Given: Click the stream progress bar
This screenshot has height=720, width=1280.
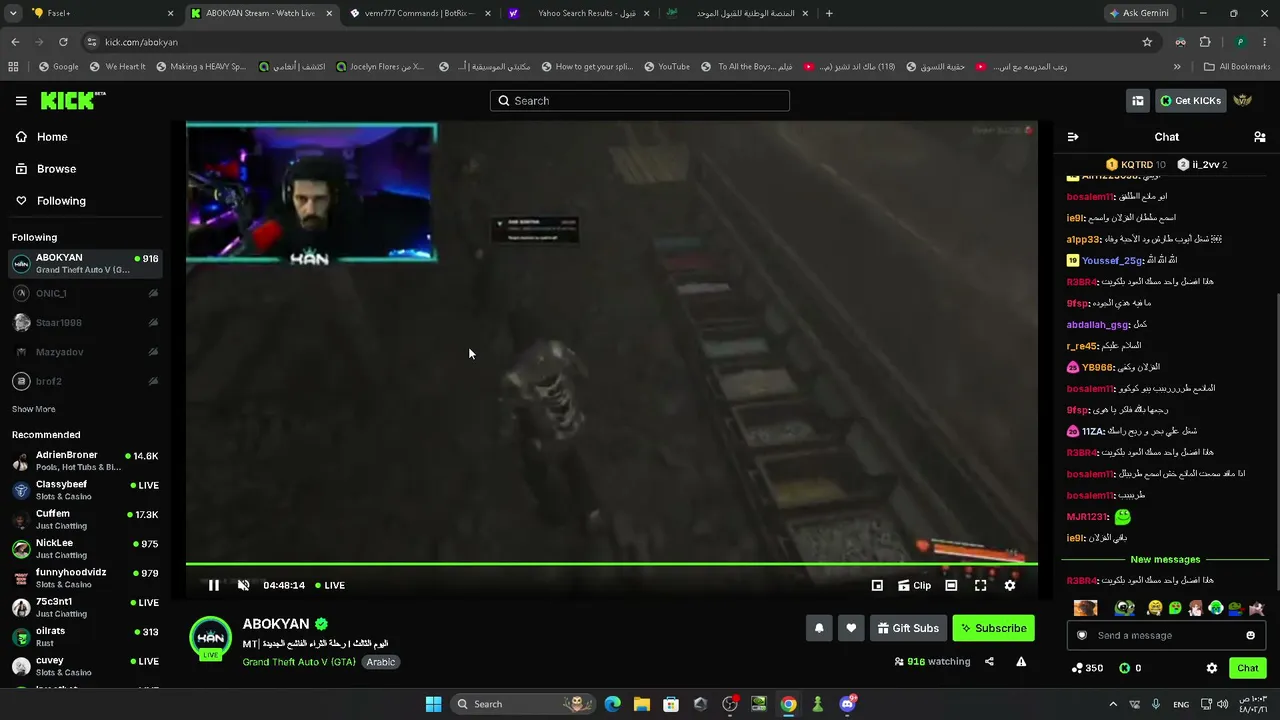Looking at the screenshot, I should (612, 565).
